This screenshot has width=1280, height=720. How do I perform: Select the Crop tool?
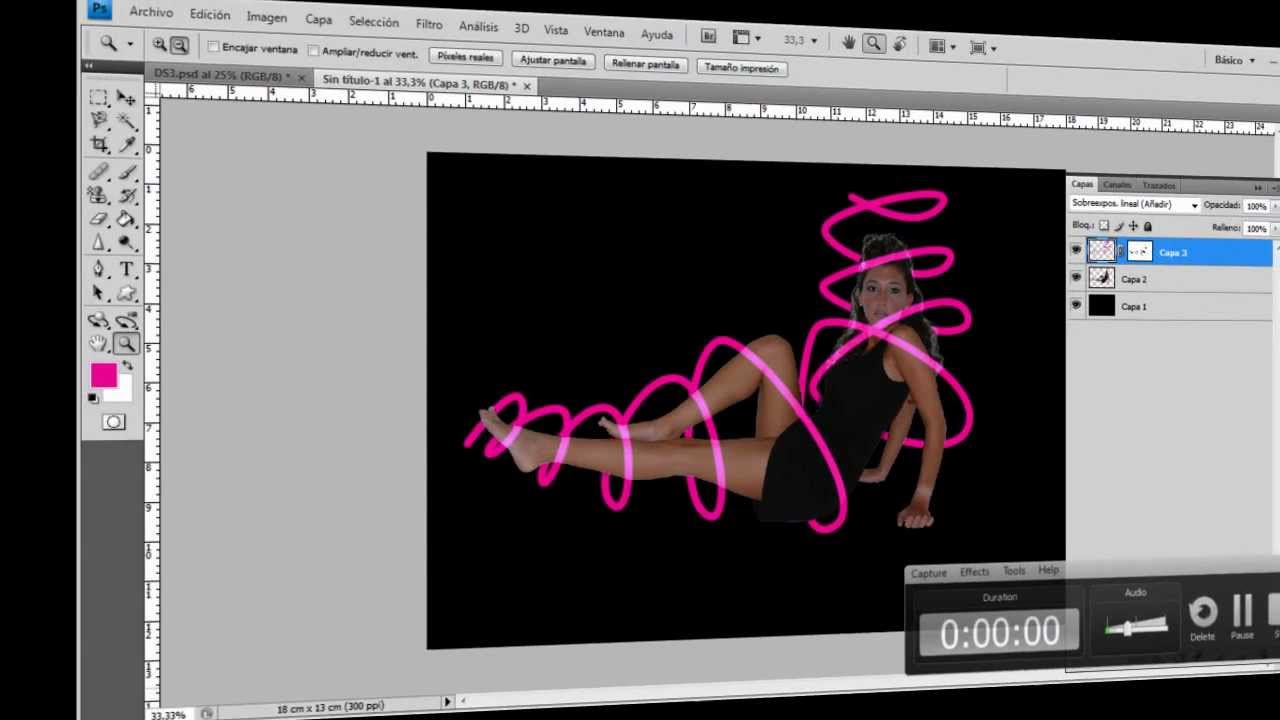[x=98, y=145]
